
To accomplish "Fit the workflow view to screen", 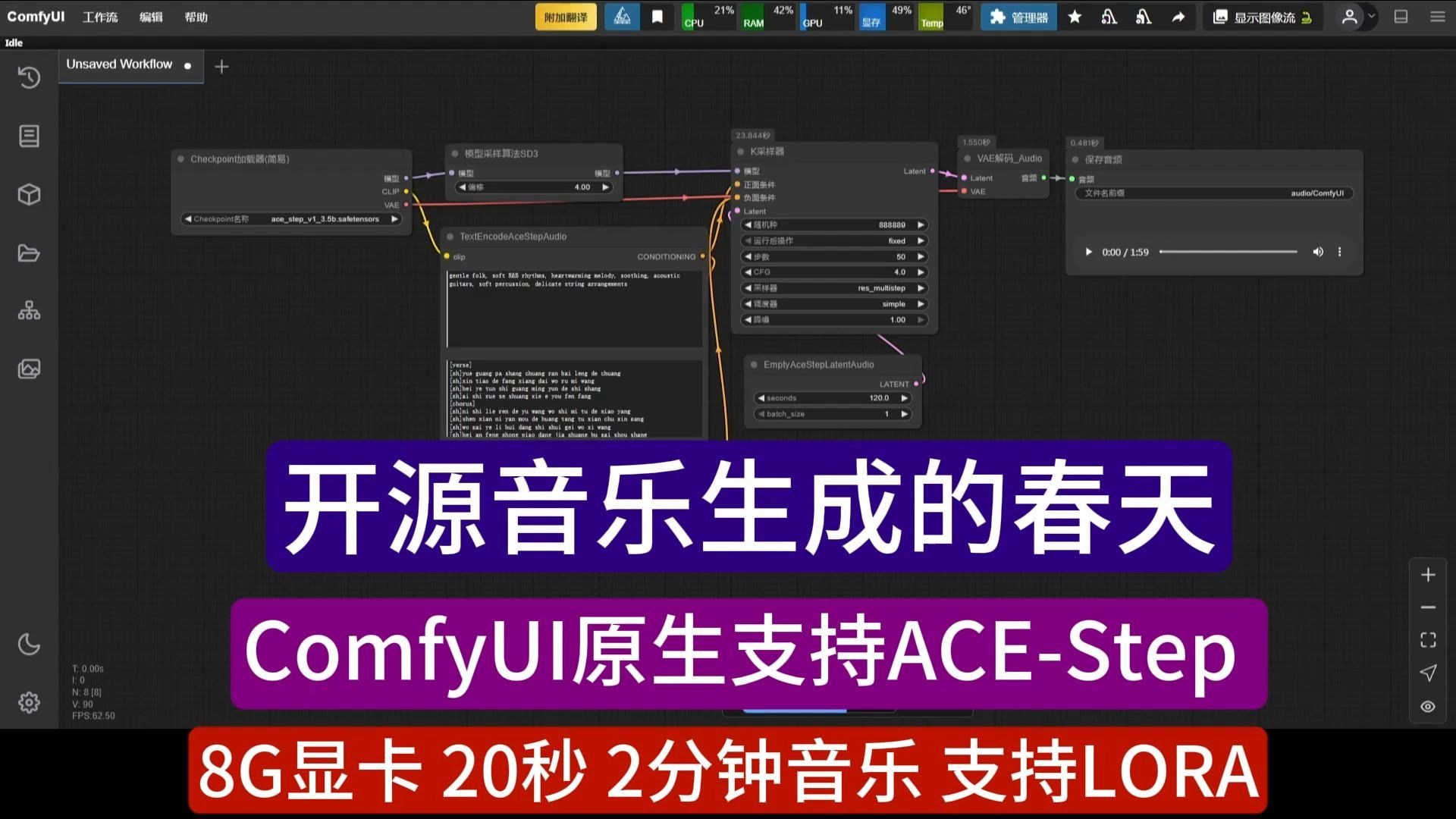I will 1428,640.
